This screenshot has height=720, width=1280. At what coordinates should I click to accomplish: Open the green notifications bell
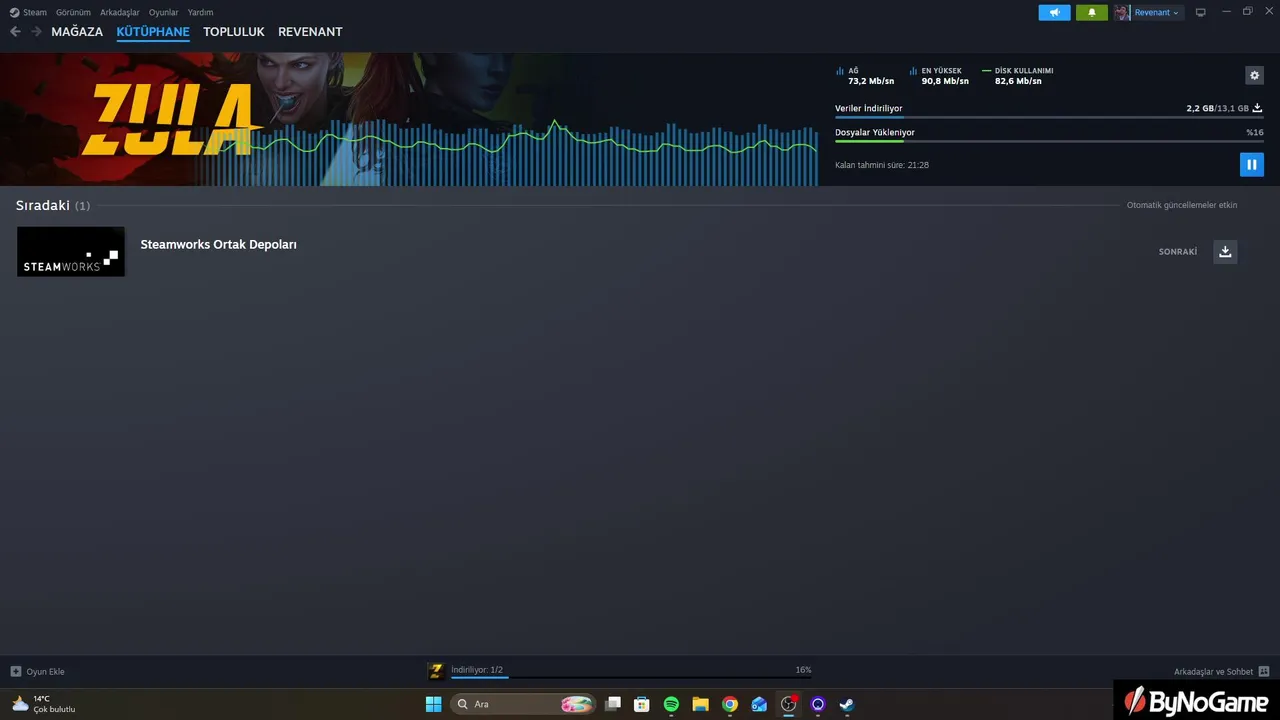1091,12
